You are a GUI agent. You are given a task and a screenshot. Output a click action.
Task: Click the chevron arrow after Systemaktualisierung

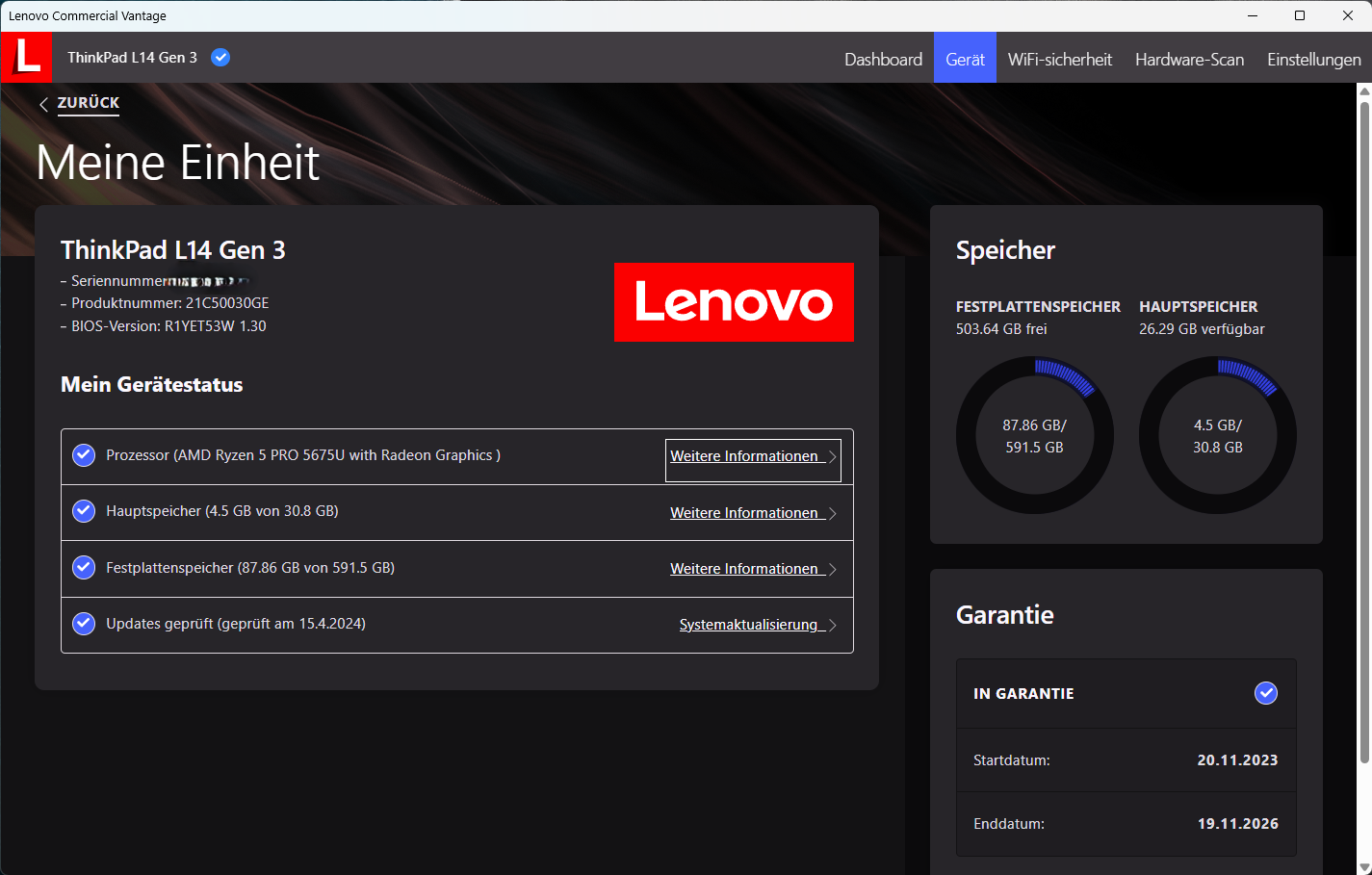click(833, 626)
